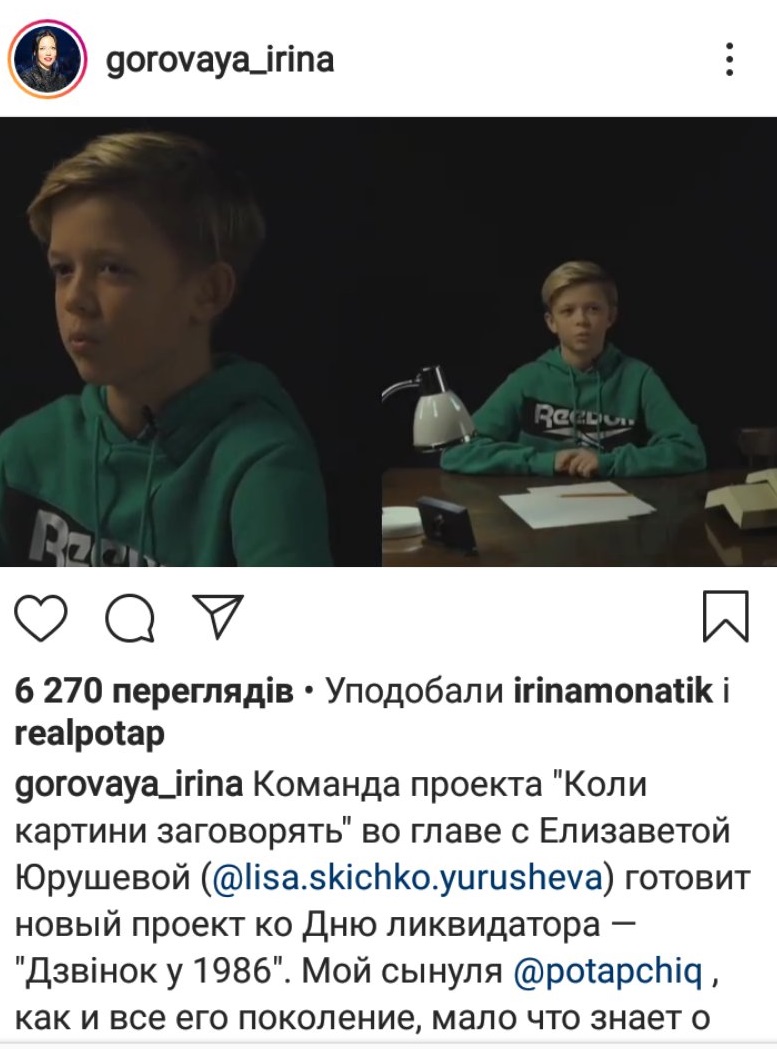Tap the "Дзвінок у 1986" text in the caption
This screenshot has height=1049, width=777.
coord(151,973)
